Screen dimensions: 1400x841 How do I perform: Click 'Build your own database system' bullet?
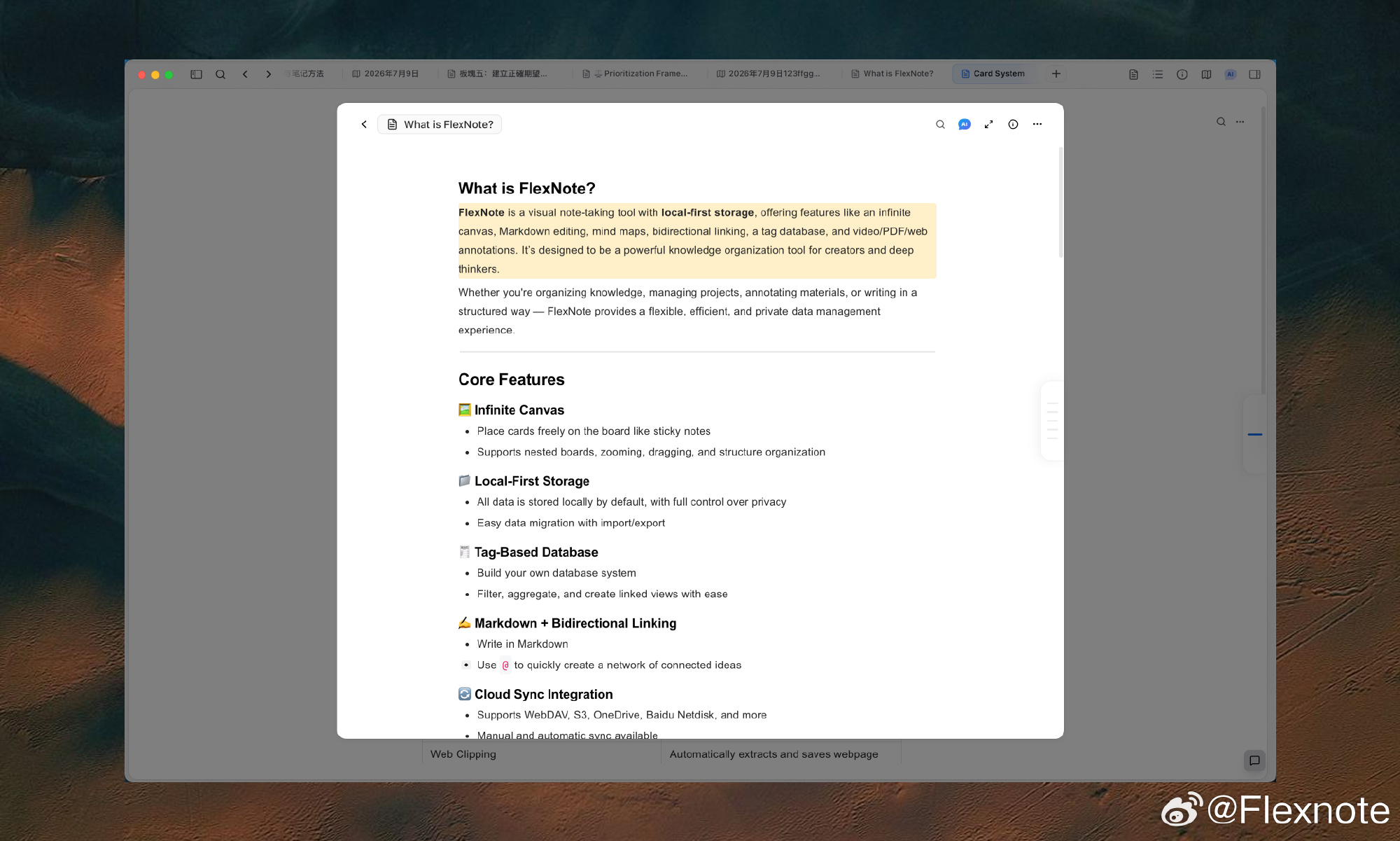click(x=556, y=573)
